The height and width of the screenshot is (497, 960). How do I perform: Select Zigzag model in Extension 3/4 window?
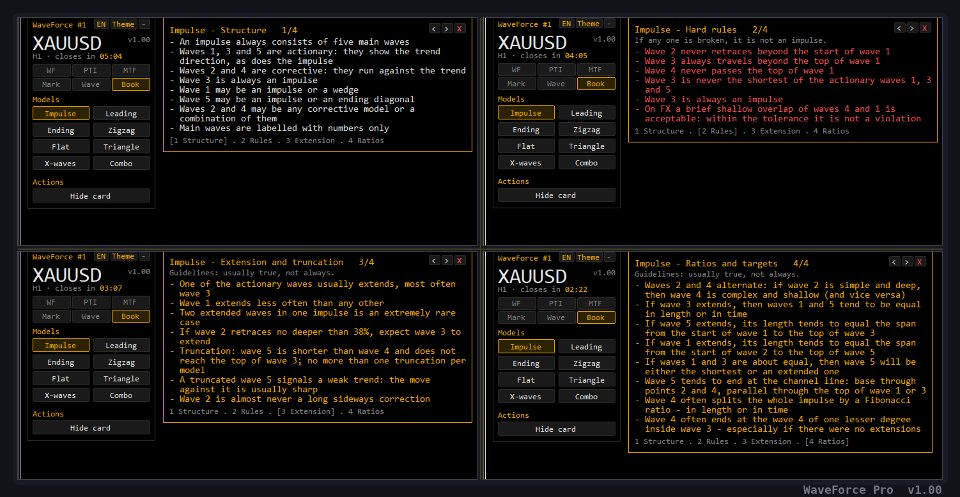pyautogui.click(x=121, y=362)
